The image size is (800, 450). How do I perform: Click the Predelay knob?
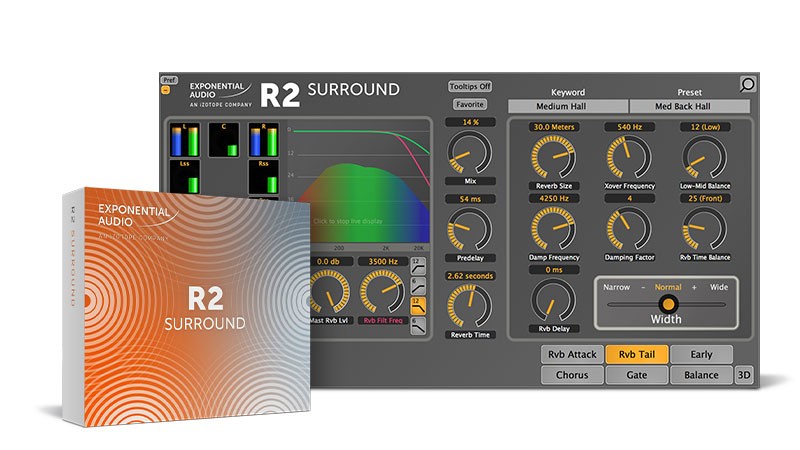(x=469, y=230)
